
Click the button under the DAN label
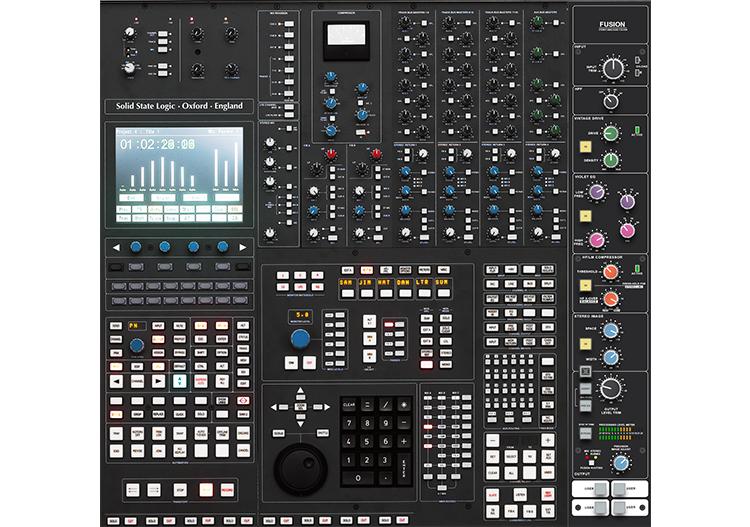pyautogui.click(x=405, y=293)
